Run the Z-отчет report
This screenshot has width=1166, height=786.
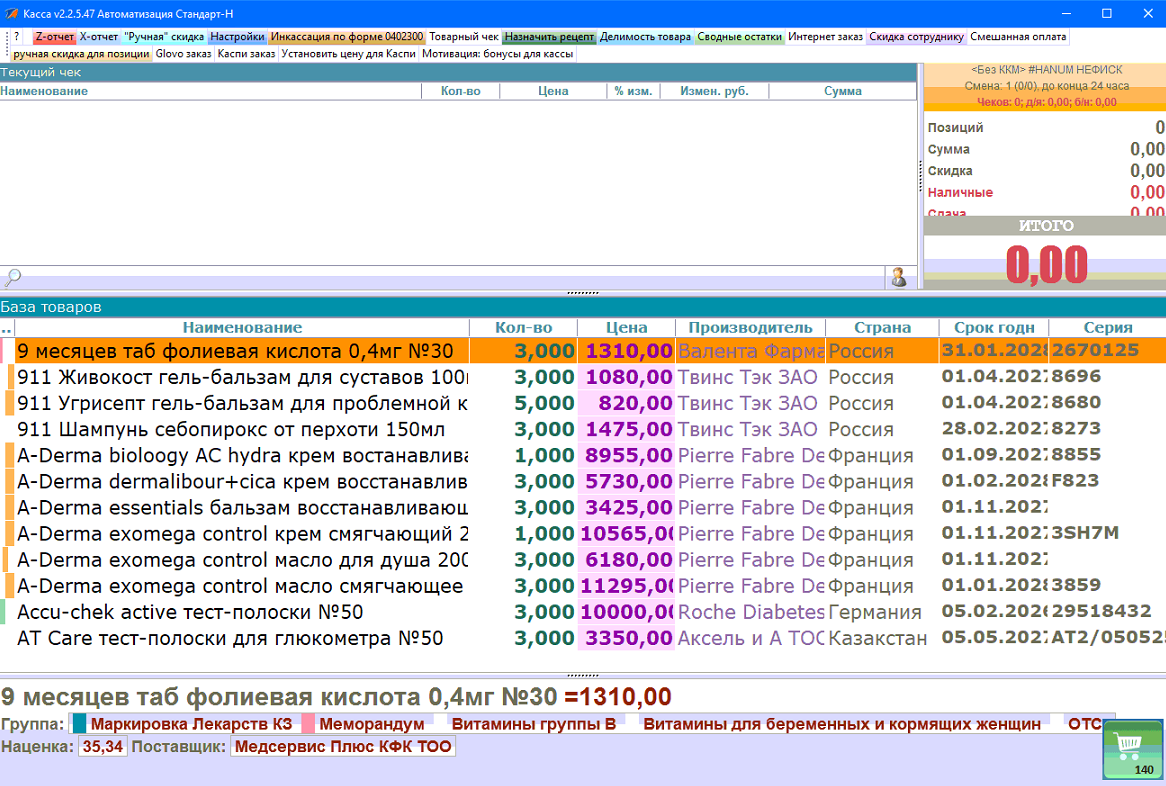click(54, 36)
